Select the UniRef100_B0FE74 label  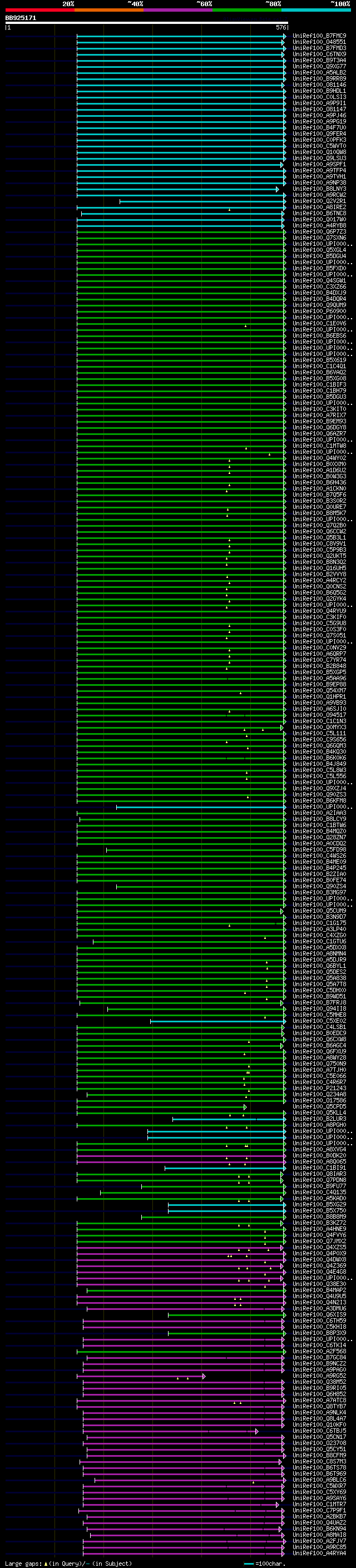[319, 881]
